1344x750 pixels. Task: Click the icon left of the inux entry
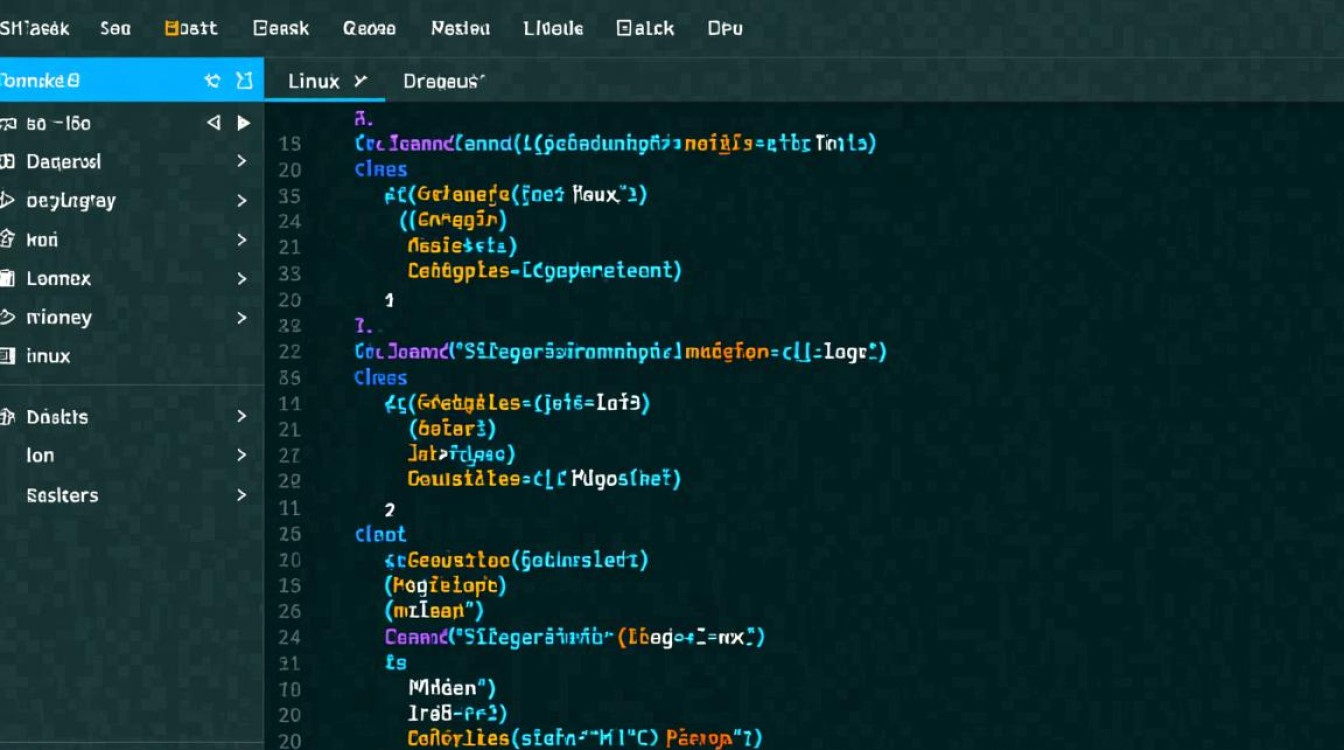point(7,356)
